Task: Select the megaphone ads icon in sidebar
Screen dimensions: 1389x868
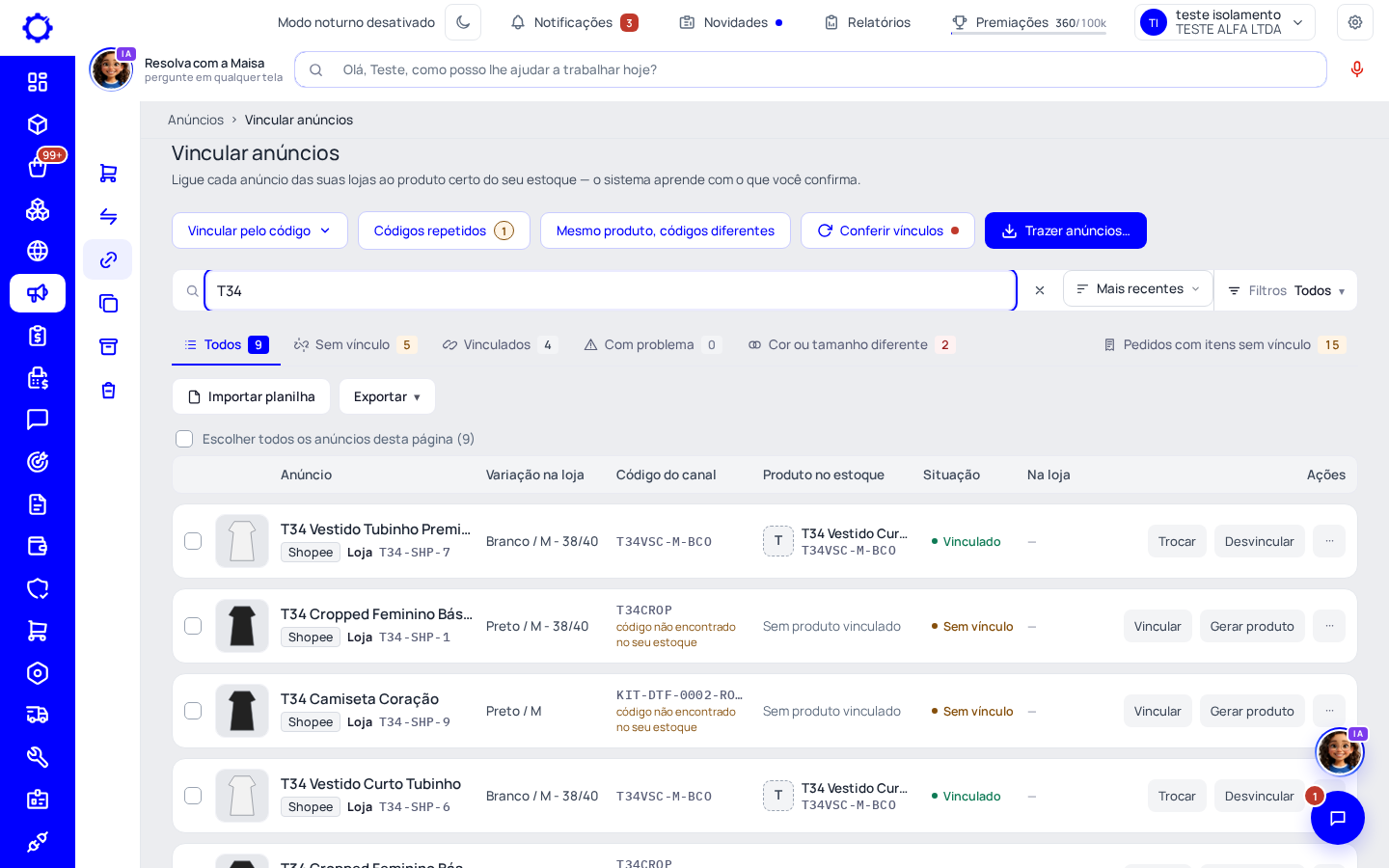Action: (x=38, y=293)
